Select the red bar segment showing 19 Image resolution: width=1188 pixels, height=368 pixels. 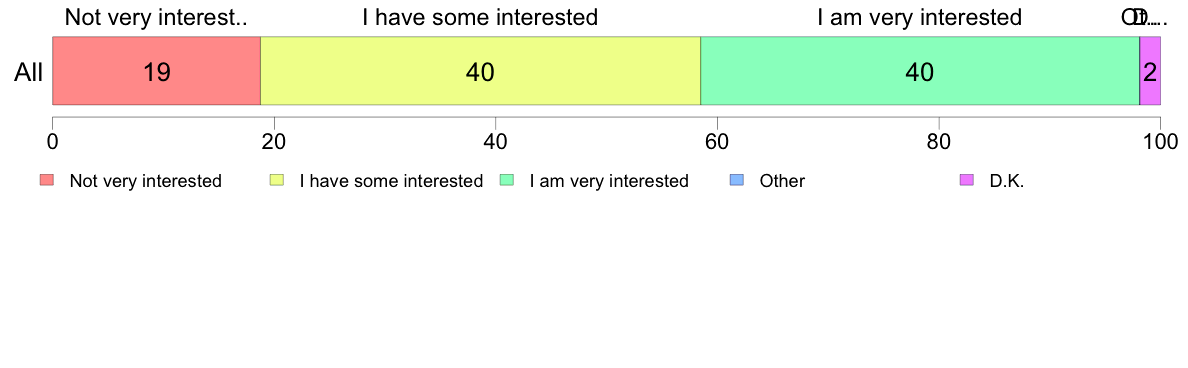(156, 70)
